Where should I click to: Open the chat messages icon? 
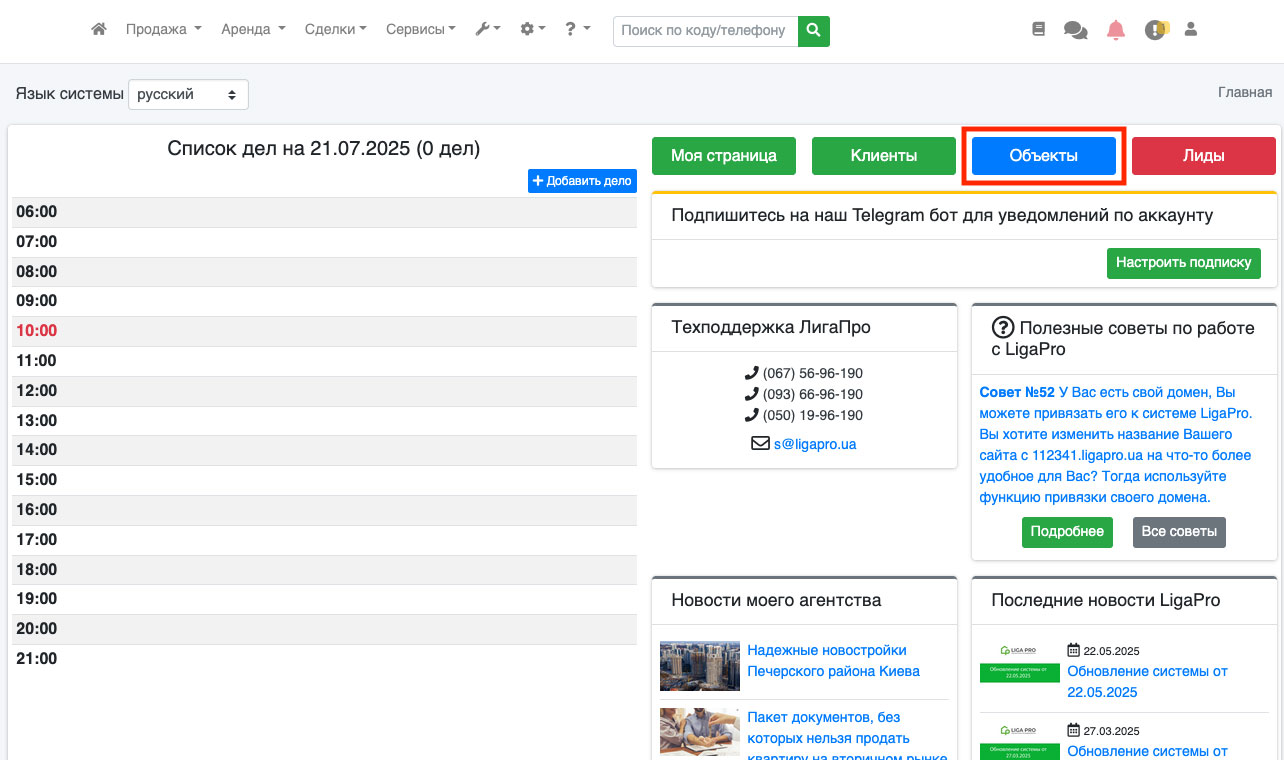point(1076,30)
